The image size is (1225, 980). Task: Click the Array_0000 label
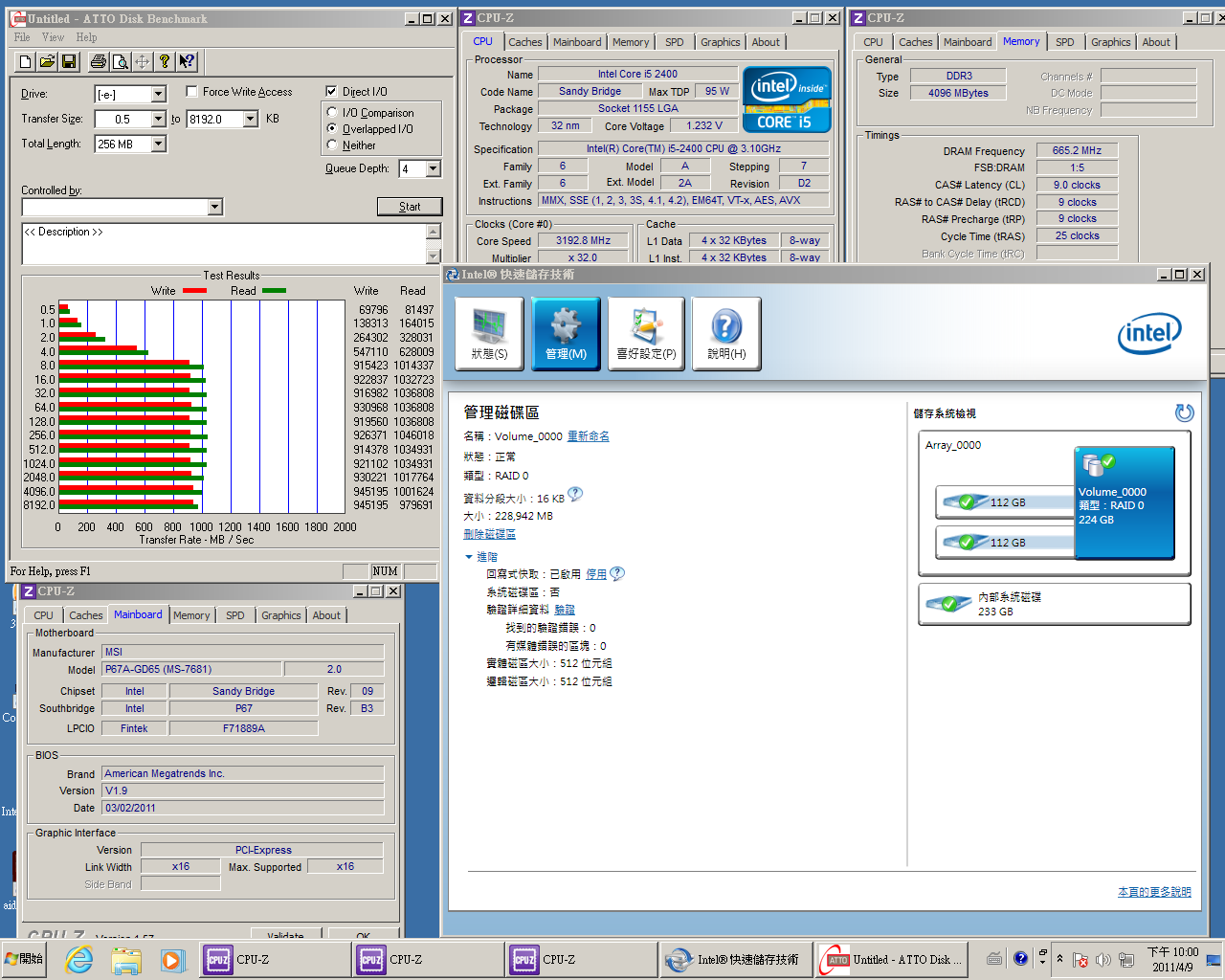[953, 445]
